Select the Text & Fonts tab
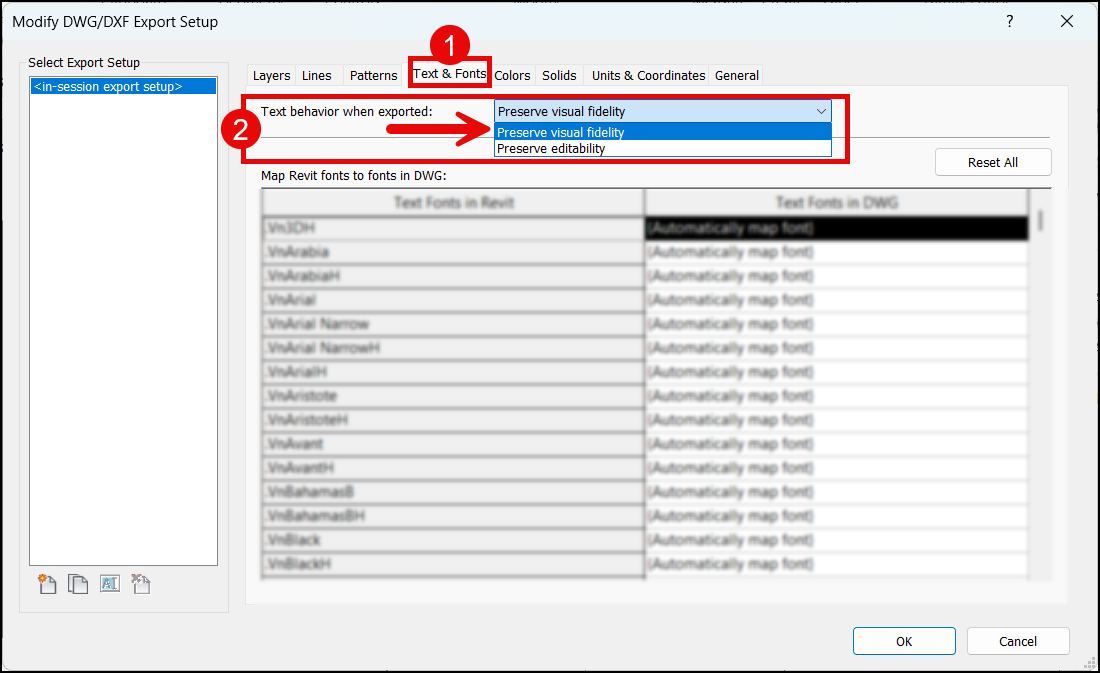This screenshot has height=673, width=1100. [450, 74]
